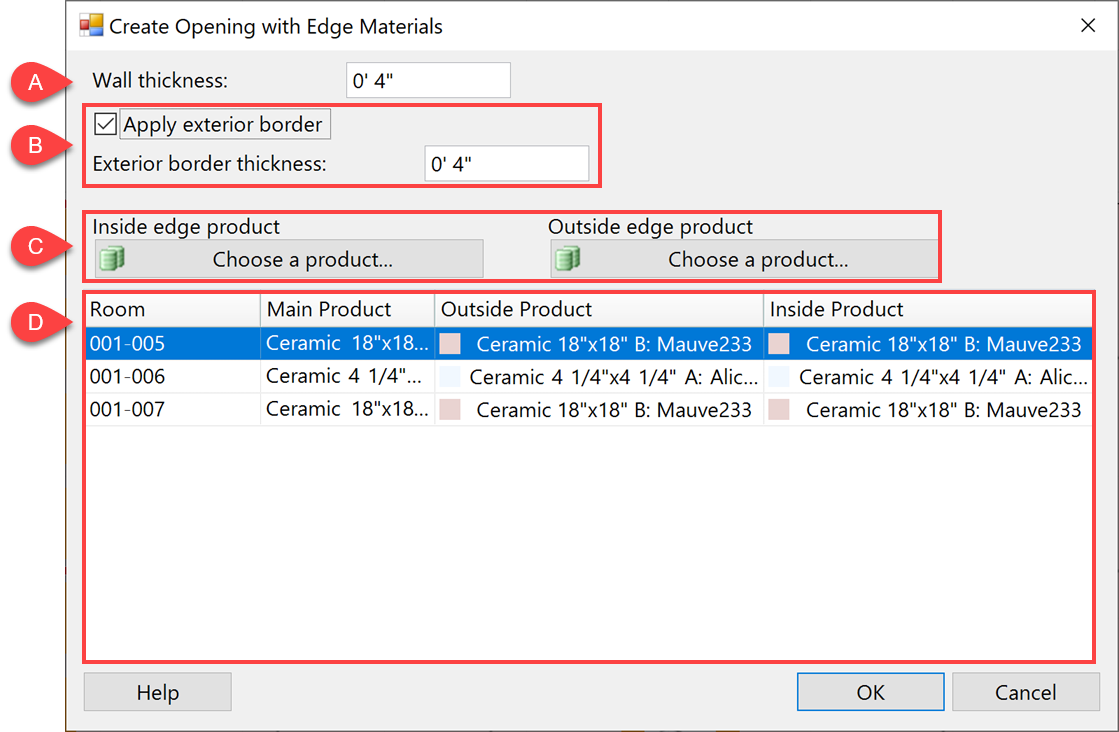Click Inside Product text for room 001-007
Screen dimensions: 1119x732
[943, 410]
